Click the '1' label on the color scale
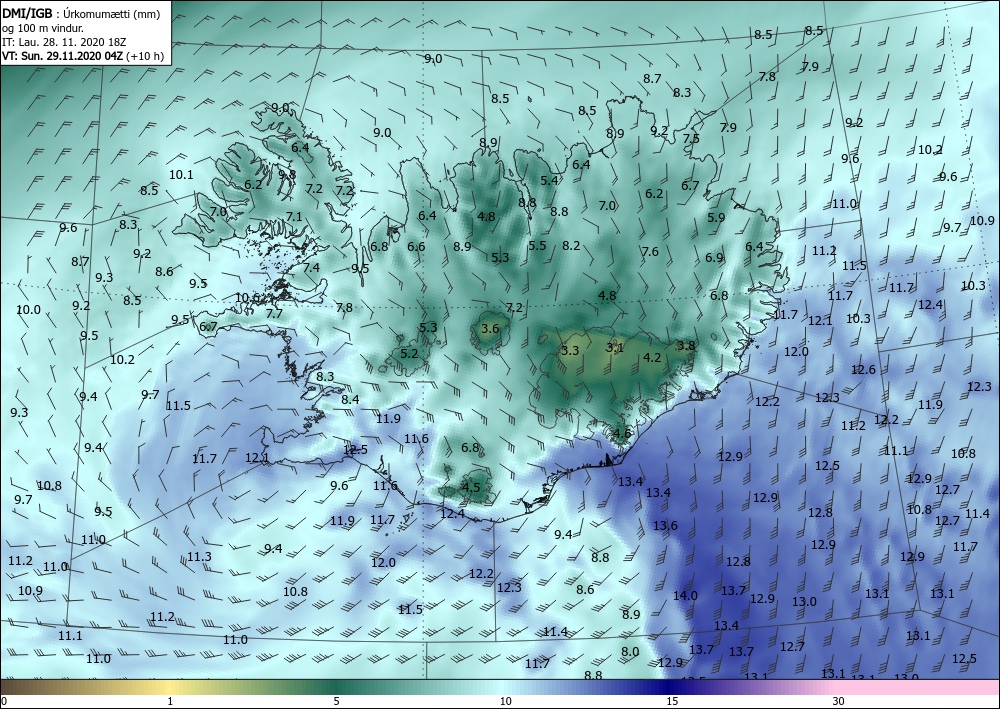 click(170, 701)
